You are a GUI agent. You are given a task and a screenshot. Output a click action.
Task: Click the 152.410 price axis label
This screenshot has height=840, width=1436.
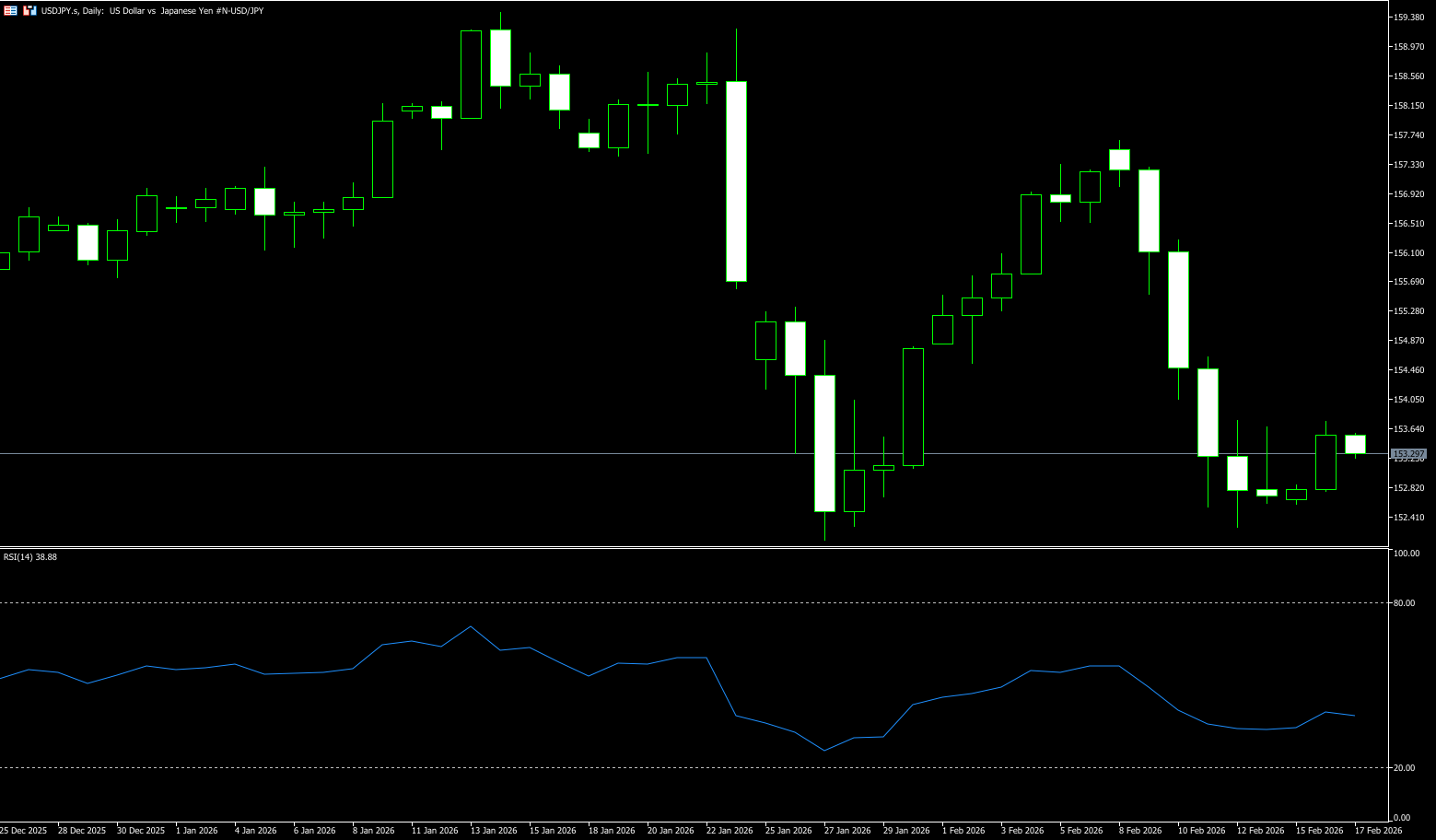point(1408,518)
